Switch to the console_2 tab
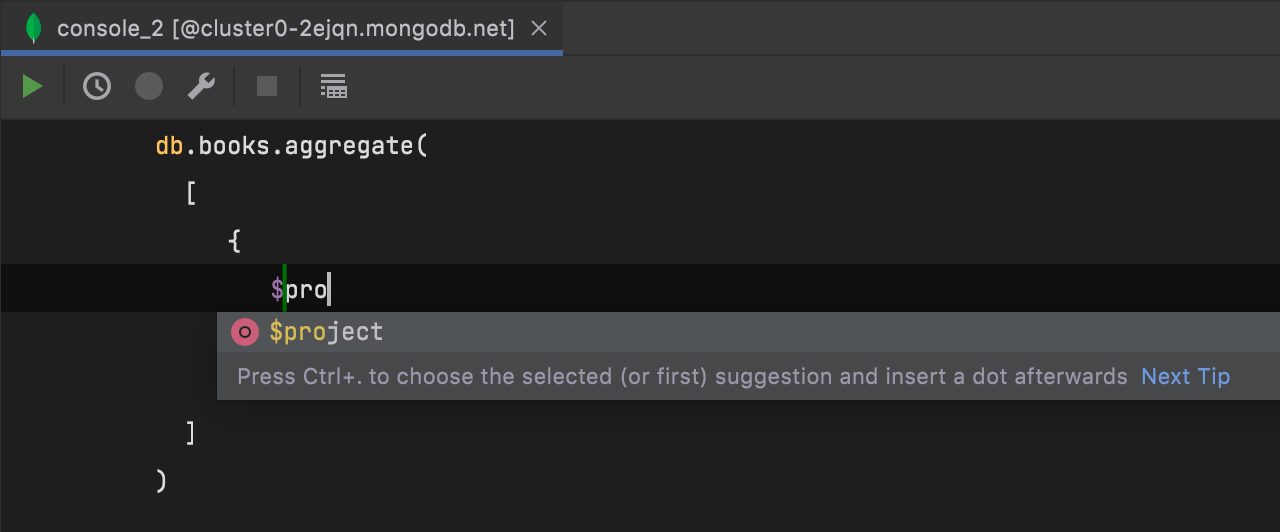Image resolution: width=1280 pixels, height=532 pixels. 285,28
